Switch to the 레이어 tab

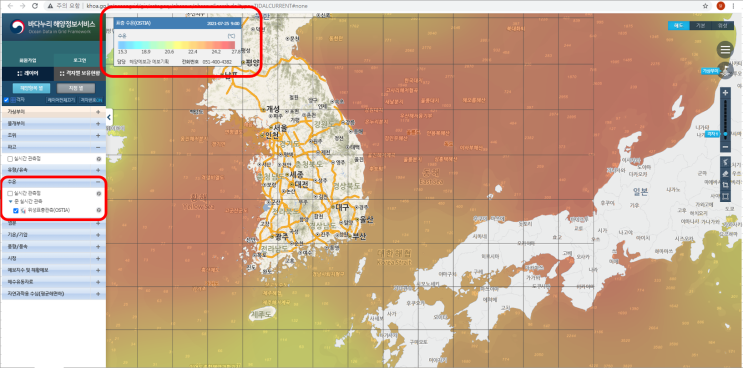(x=27, y=74)
